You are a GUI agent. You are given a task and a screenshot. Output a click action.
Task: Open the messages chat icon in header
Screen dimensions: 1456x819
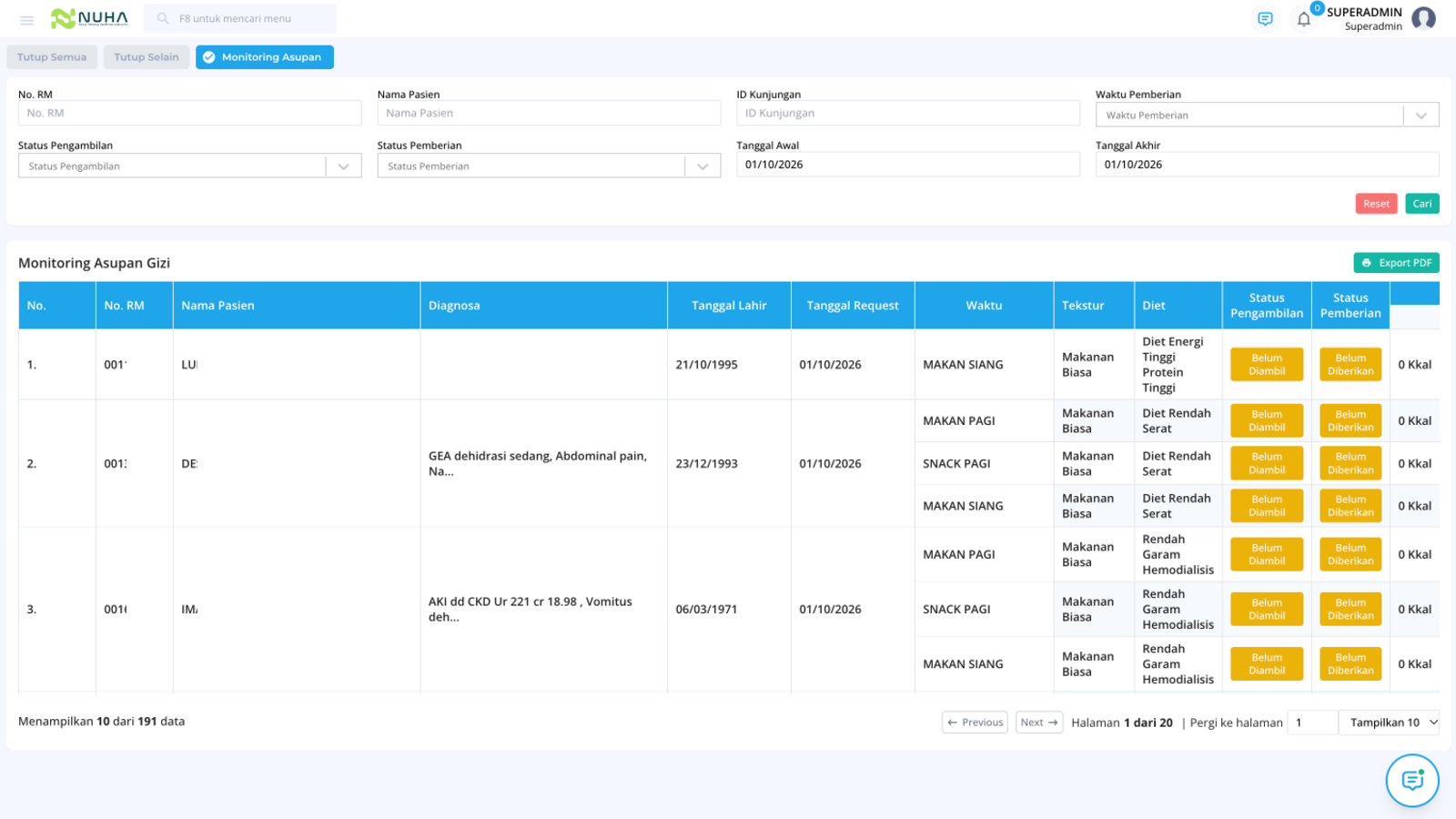coord(1265,19)
